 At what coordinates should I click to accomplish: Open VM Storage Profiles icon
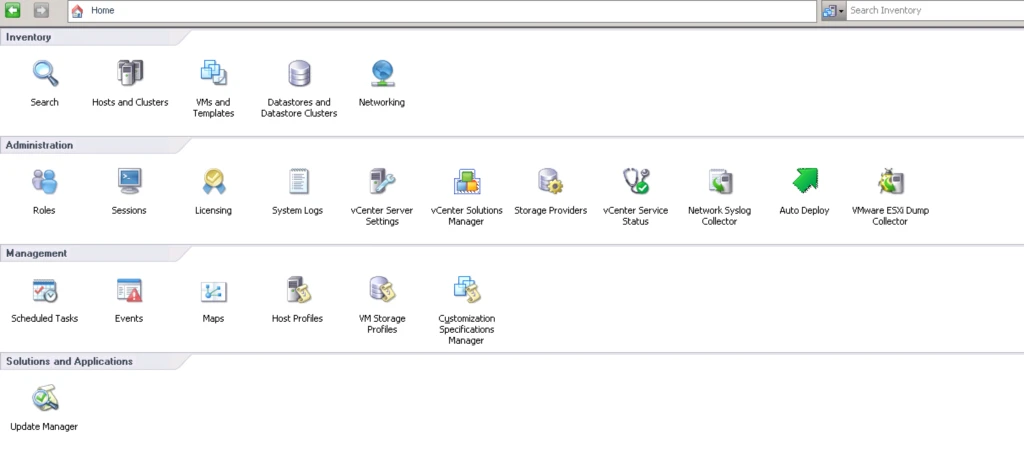[x=382, y=290]
